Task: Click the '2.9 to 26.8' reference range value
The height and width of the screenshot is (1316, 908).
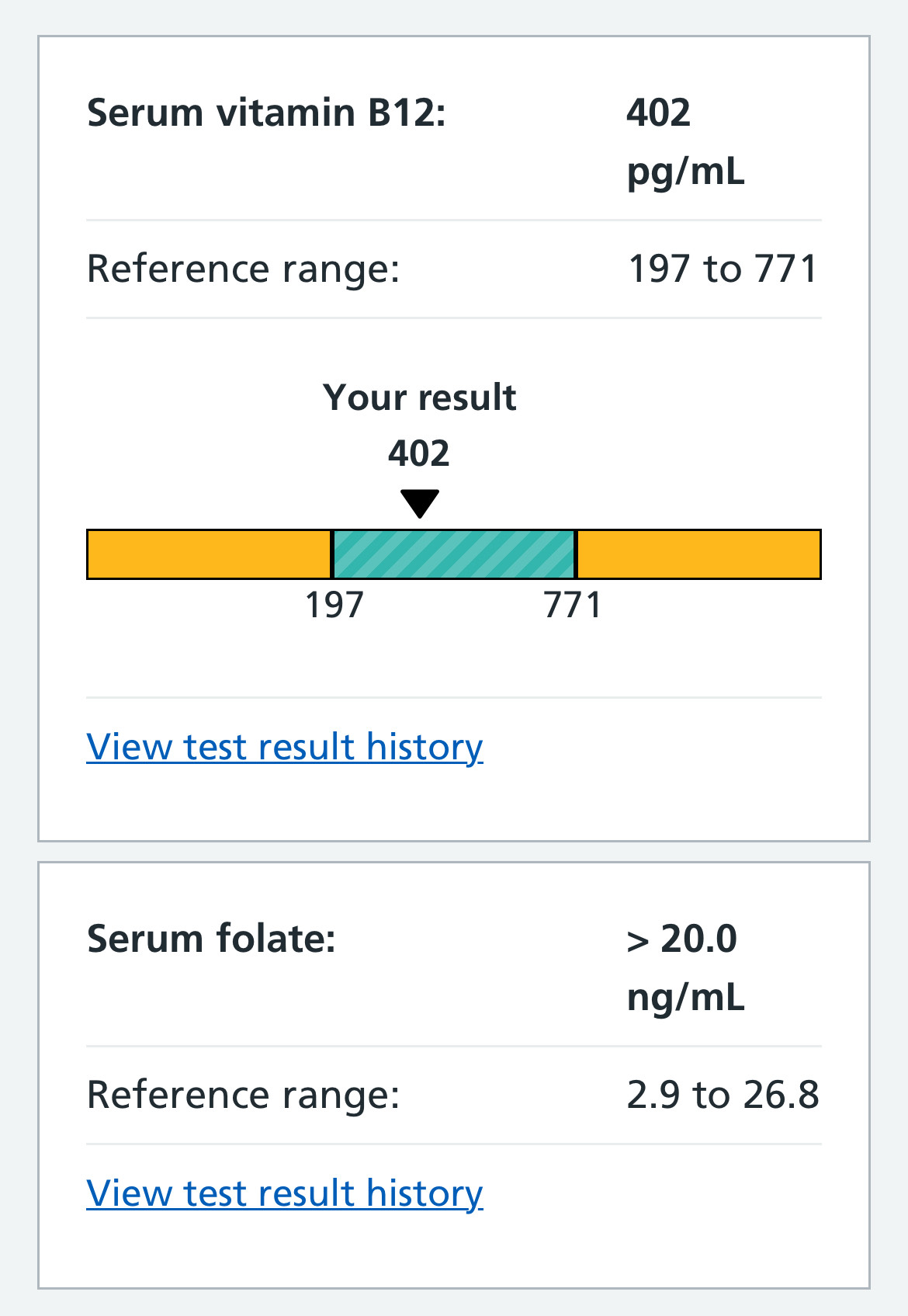Action: coord(723,1095)
